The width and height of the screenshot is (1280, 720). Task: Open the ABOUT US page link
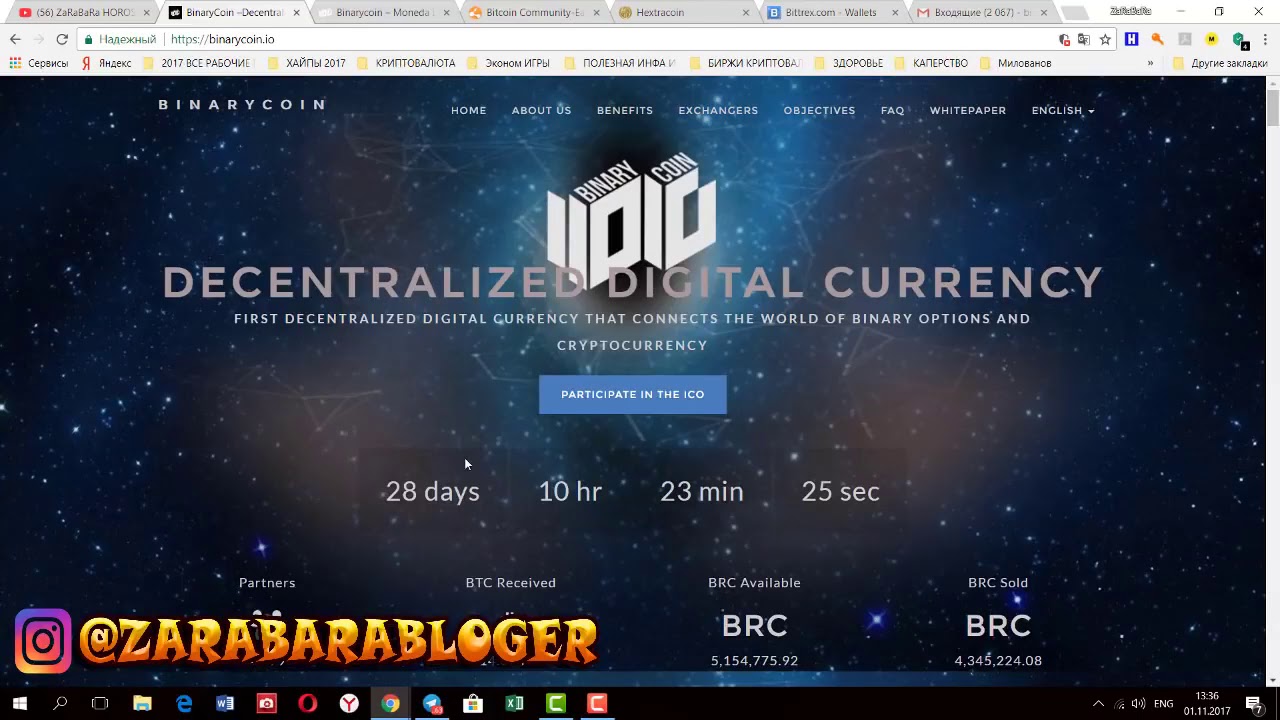pyautogui.click(x=542, y=110)
